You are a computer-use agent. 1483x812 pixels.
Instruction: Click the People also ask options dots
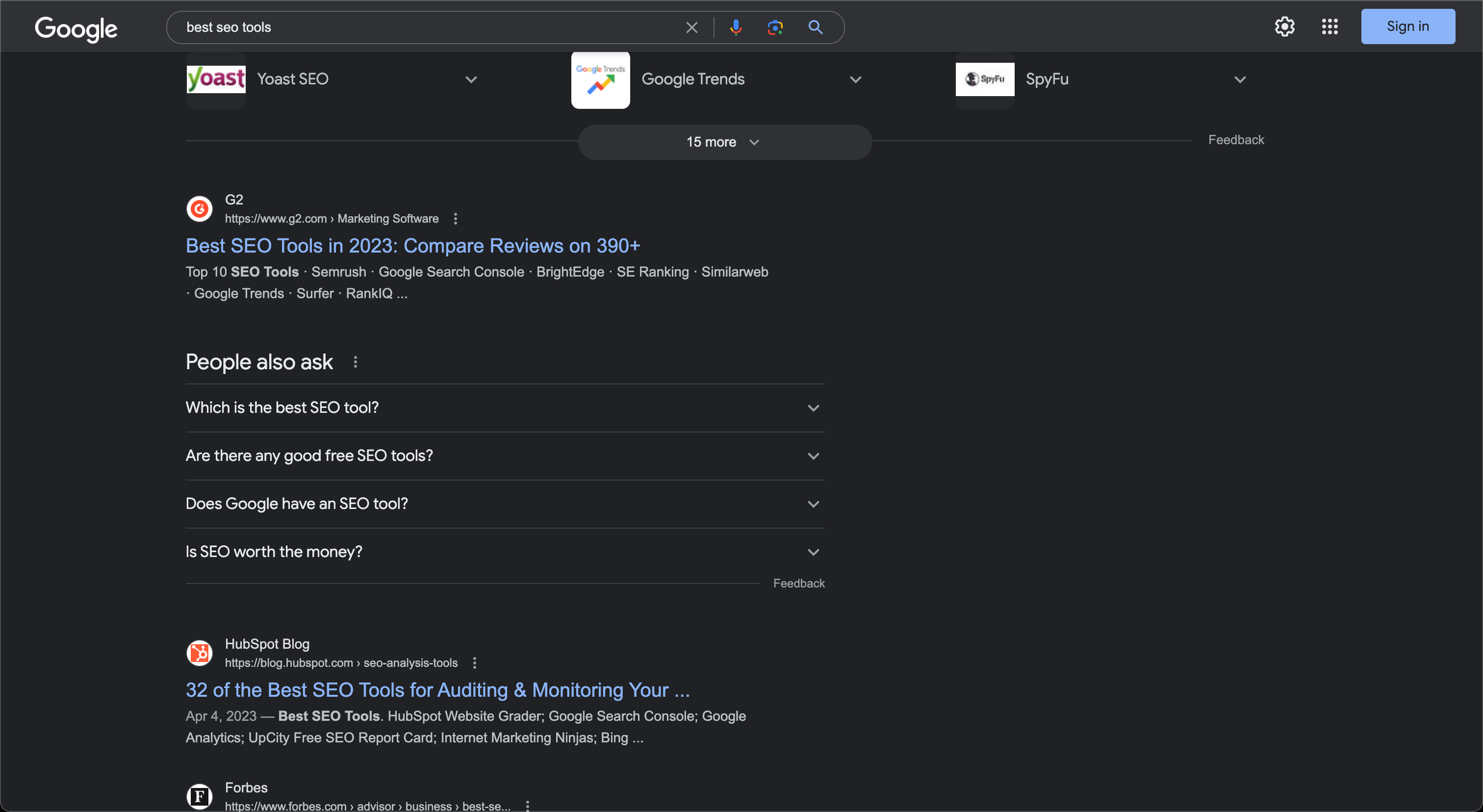pos(355,362)
